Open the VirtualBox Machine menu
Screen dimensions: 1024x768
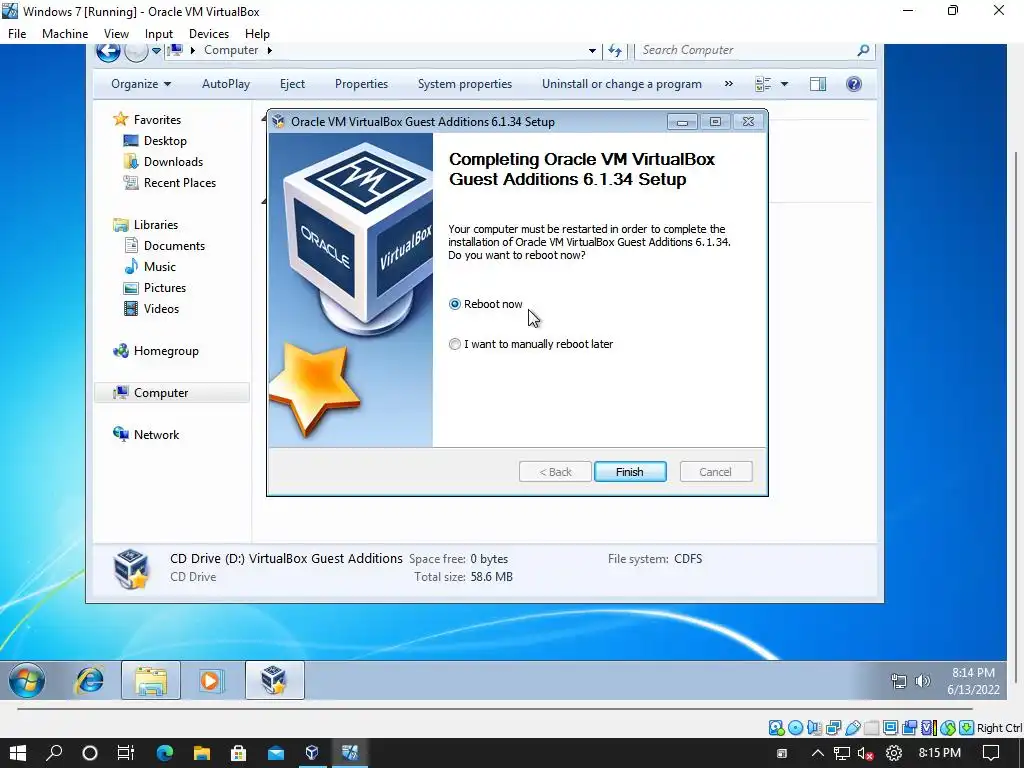[65, 34]
